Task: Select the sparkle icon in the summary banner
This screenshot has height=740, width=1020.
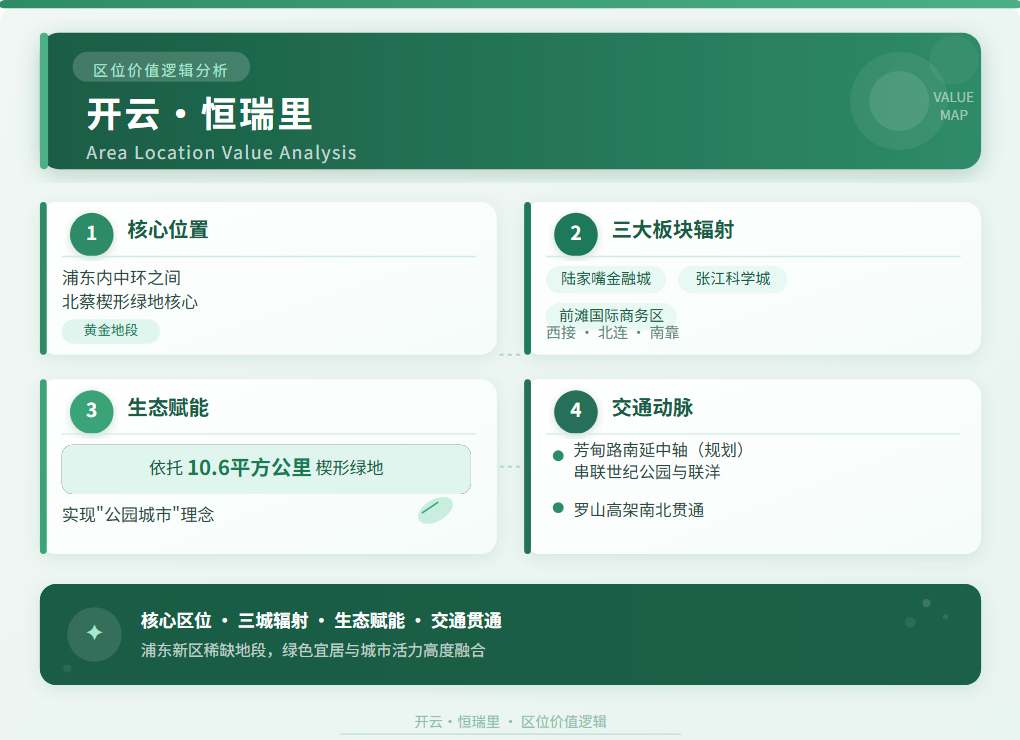Action: pos(91,634)
